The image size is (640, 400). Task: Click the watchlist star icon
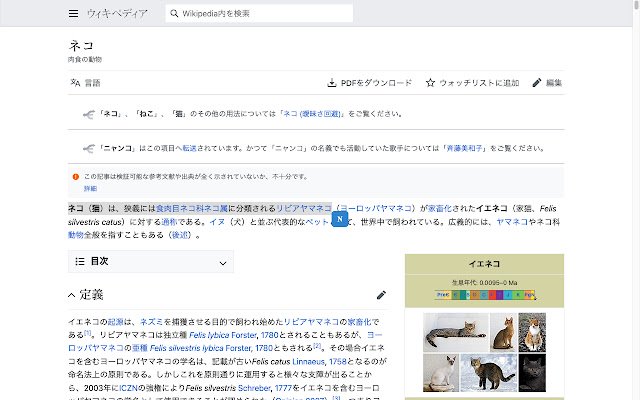point(430,83)
